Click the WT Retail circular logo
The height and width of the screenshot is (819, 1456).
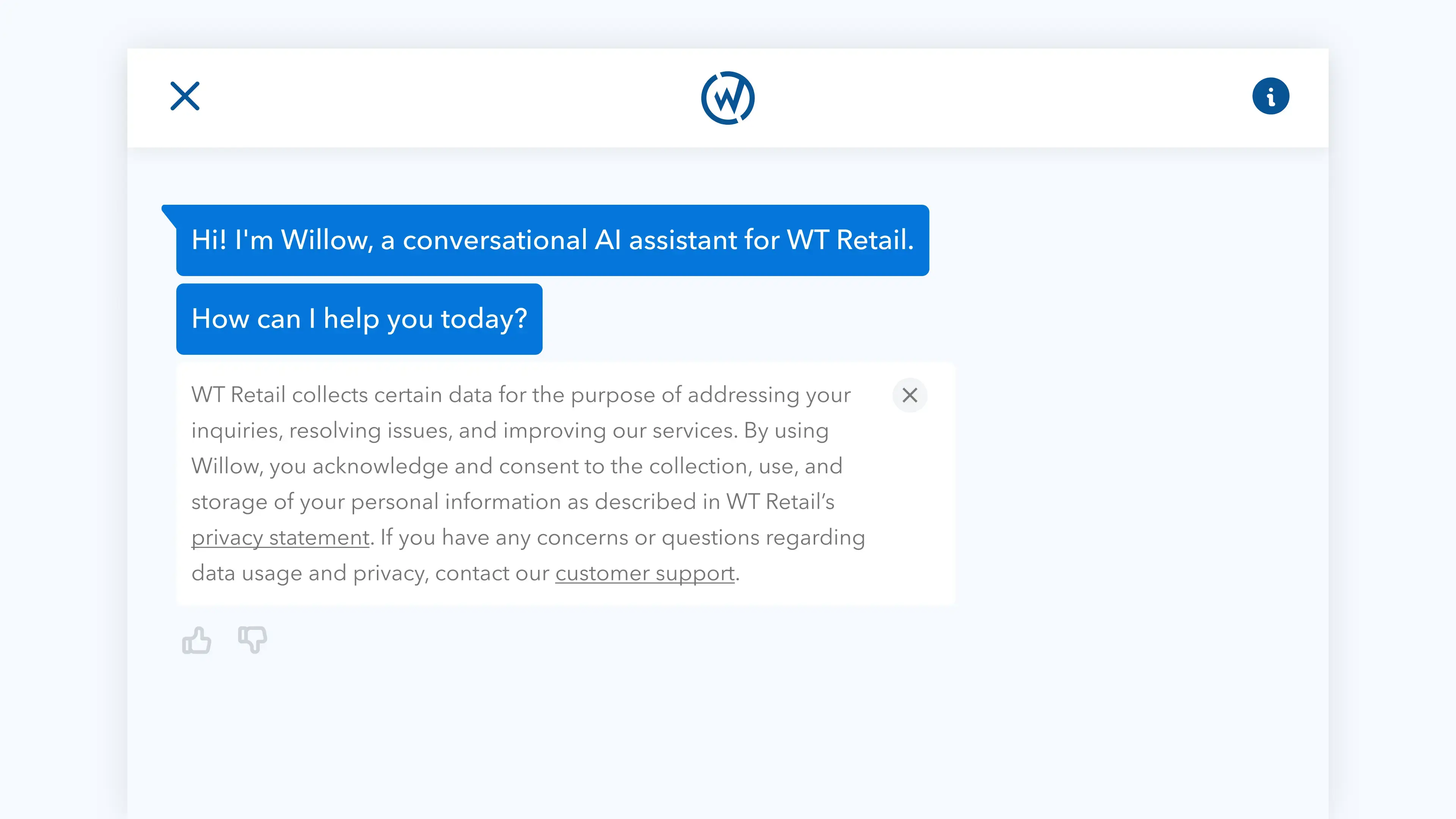click(x=728, y=98)
